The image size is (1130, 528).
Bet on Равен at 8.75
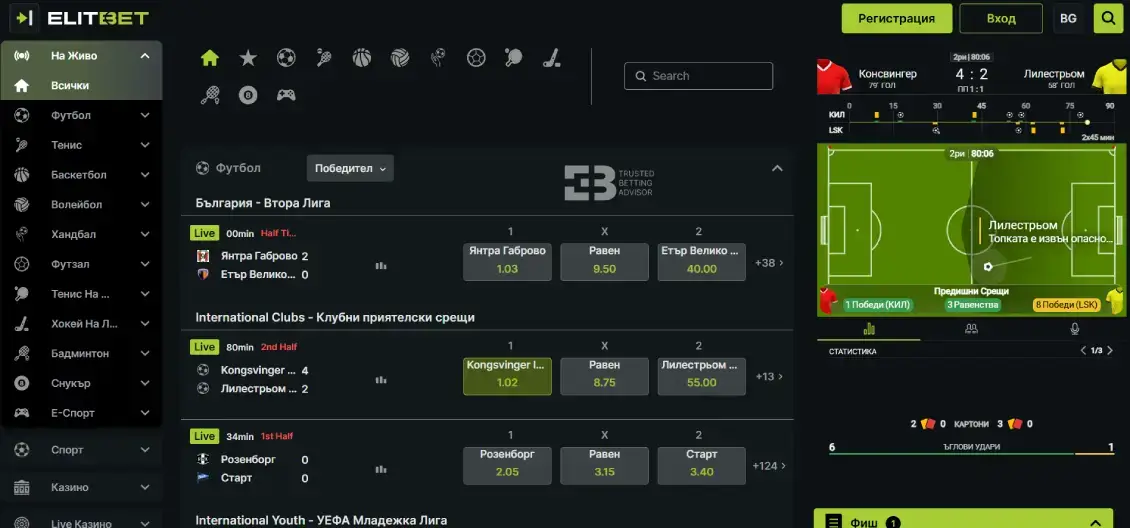tap(605, 376)
